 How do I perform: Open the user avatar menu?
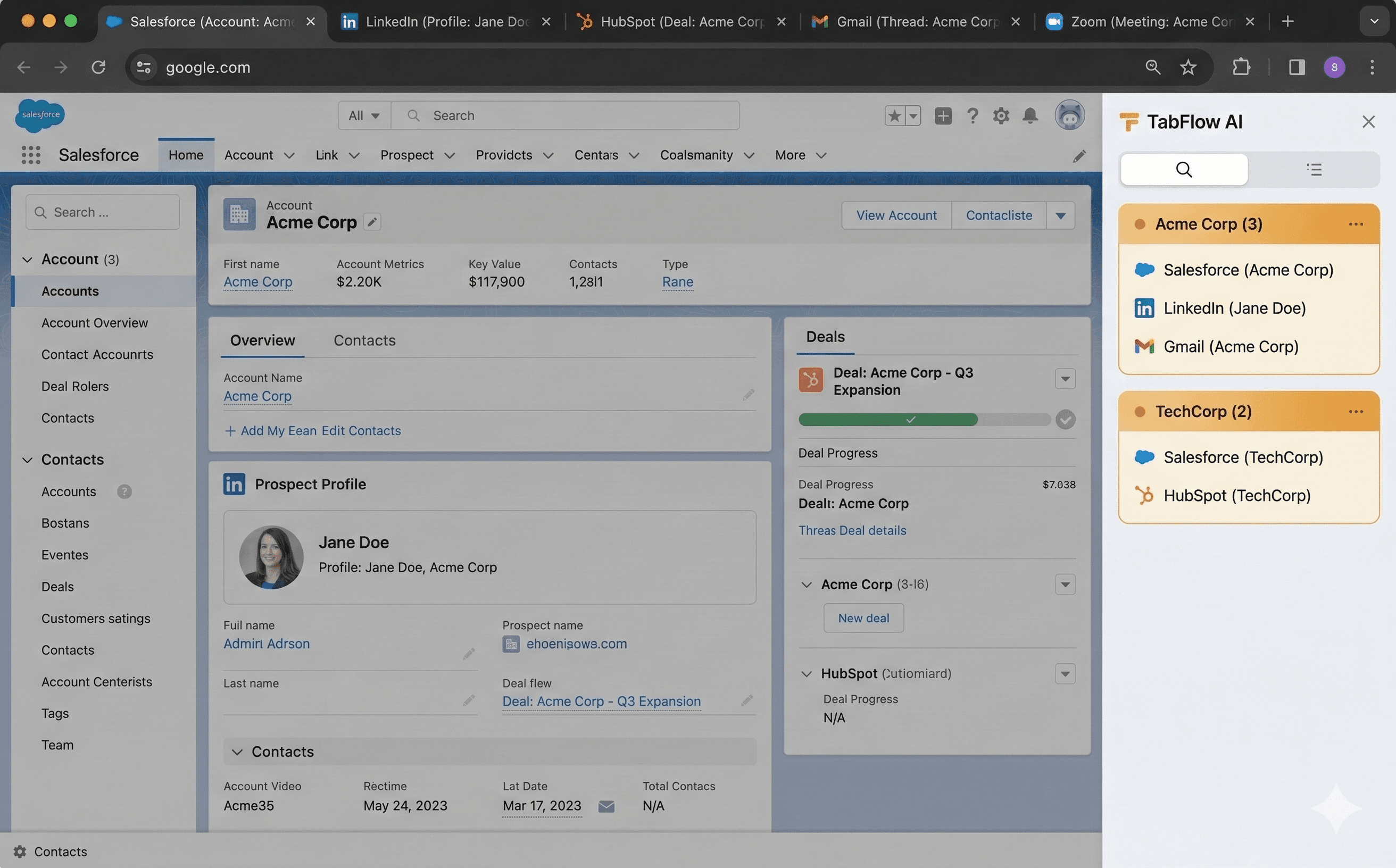click(x=1069, y=115)
